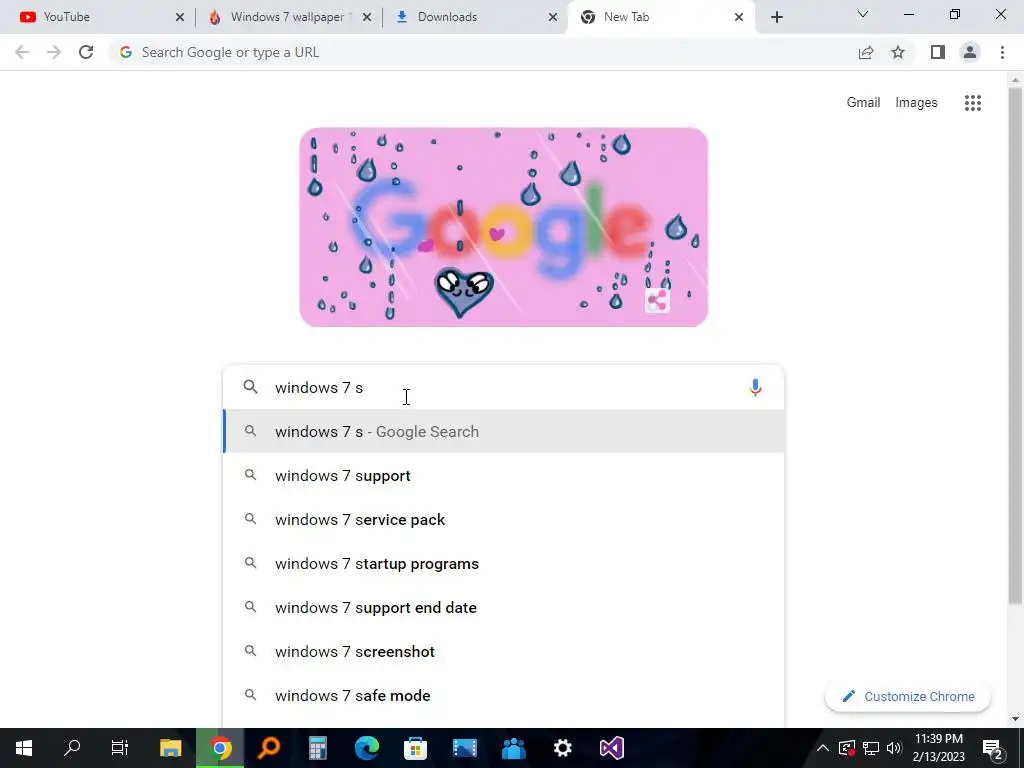This screenshot has width=1024, height=768.
Task: Click the security tray icon with red dot
Action: [846, 748]
